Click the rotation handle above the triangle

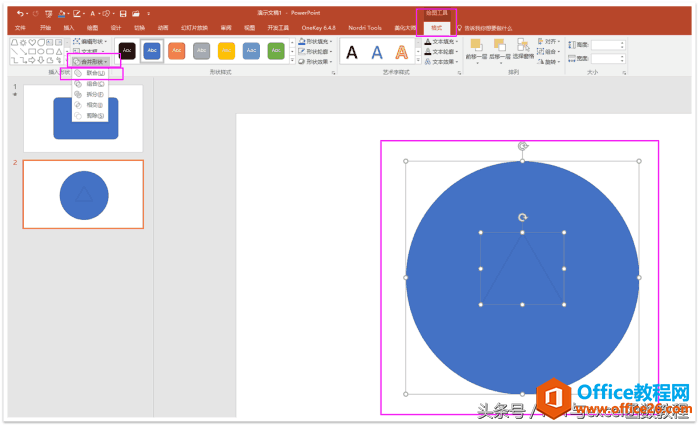[522, 217]
